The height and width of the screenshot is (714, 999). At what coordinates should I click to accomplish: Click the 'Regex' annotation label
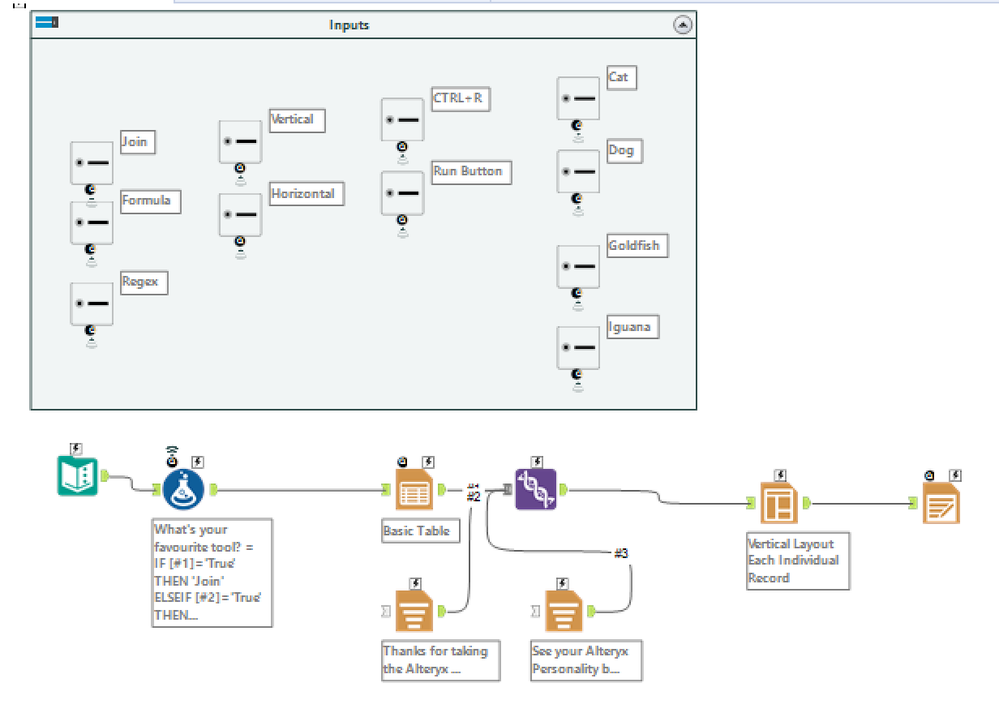(144, 282)
